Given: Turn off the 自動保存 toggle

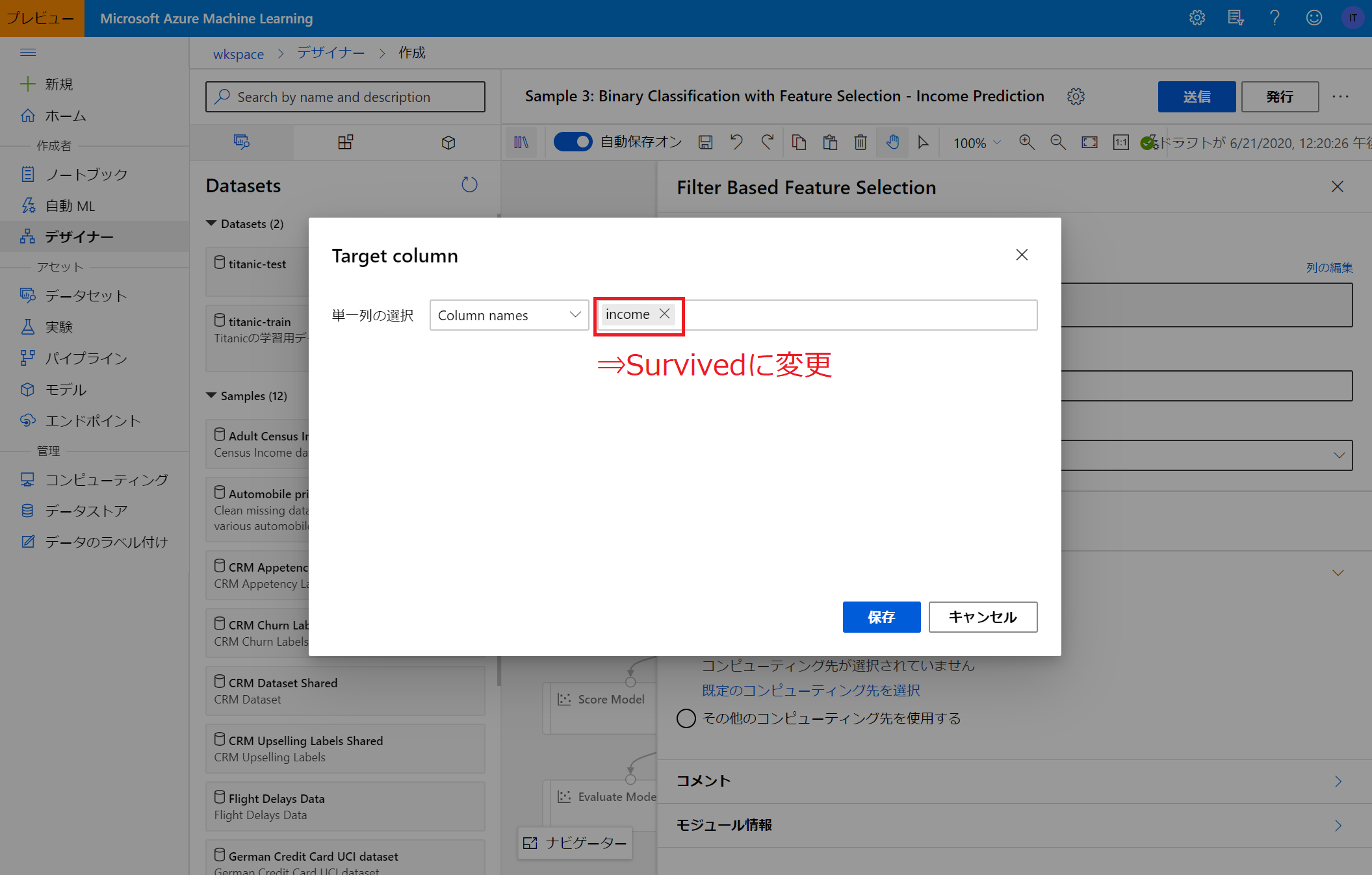Looking at the screenshot, I should pyautogui.click(x=573, y=142).
